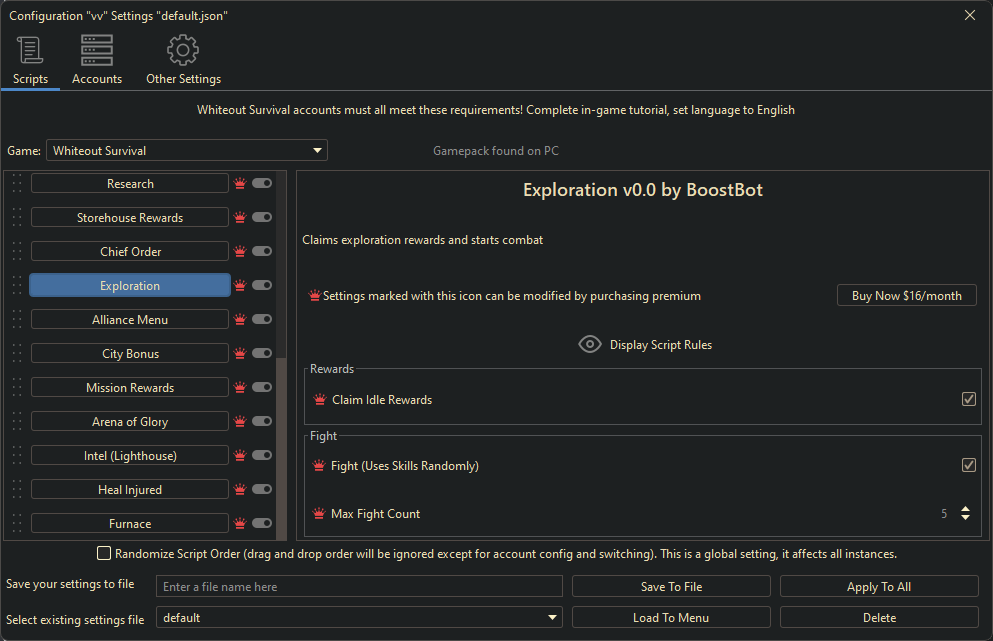Select the Storehouse Rewards script

[130, 217]
